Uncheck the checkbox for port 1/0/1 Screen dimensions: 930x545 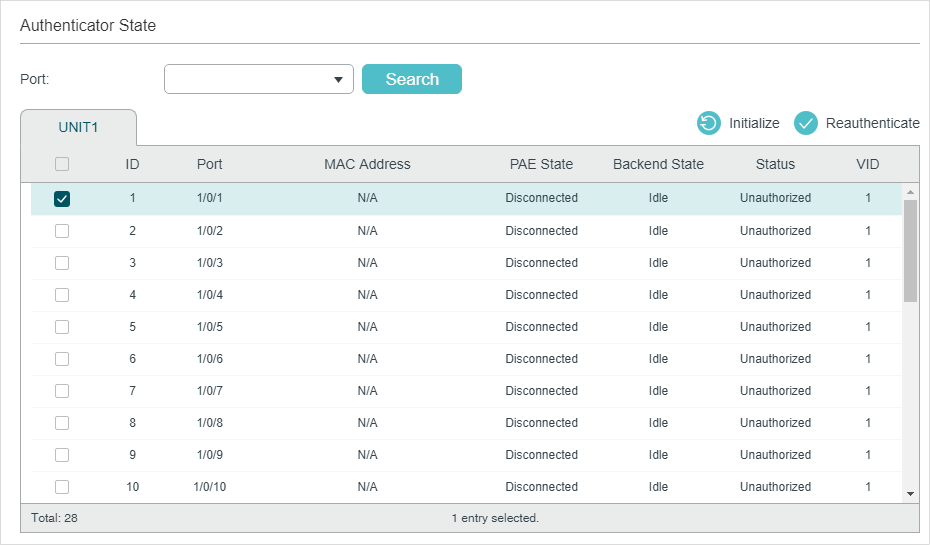[x=62, y=199]
